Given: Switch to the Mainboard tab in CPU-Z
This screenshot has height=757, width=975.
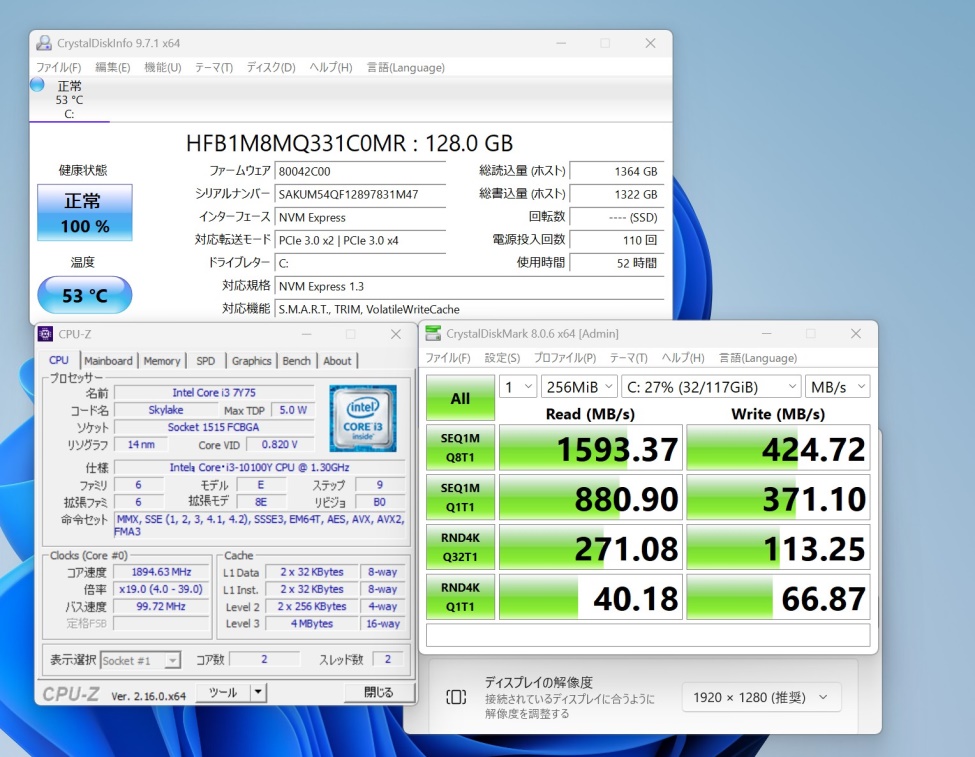Looking at the screenshot, I should coord(108,361).
